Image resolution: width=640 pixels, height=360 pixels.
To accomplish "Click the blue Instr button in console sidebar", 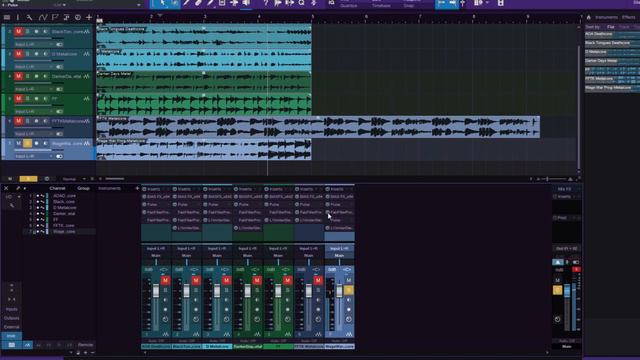I will click(11, 336).
